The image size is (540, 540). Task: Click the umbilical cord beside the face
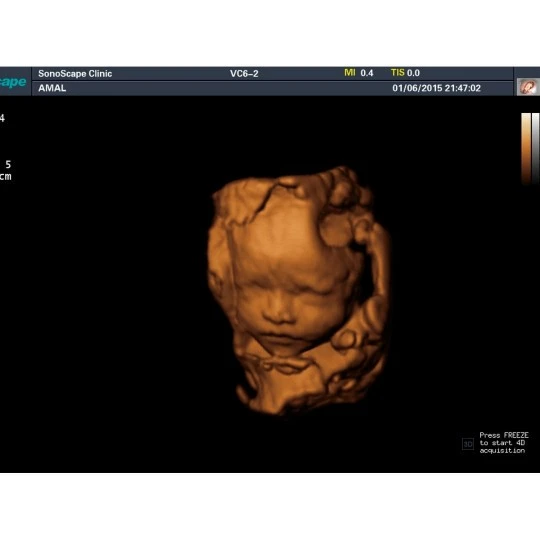click(x=374, y=276)
